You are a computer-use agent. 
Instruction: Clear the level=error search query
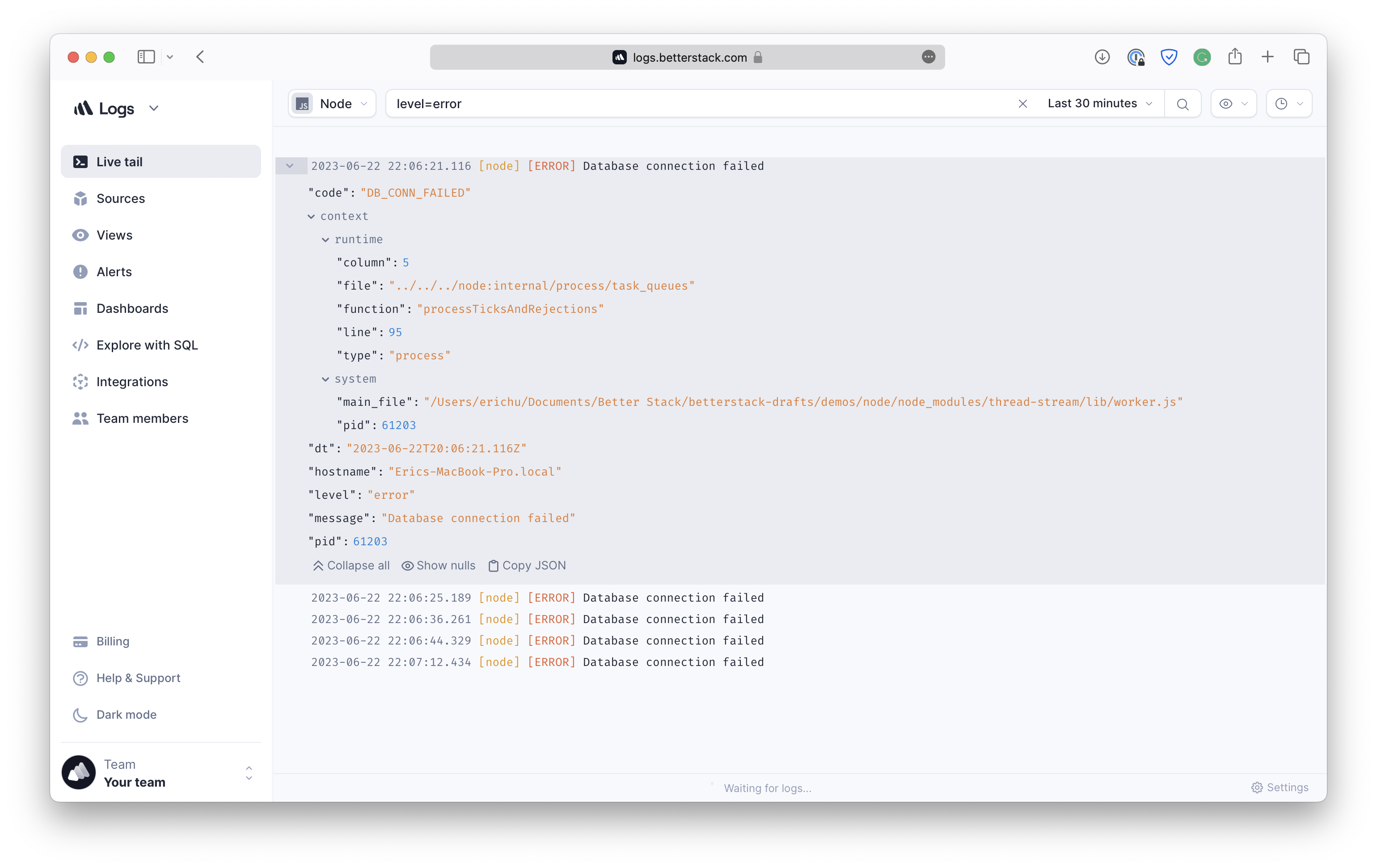(1022, 104)
